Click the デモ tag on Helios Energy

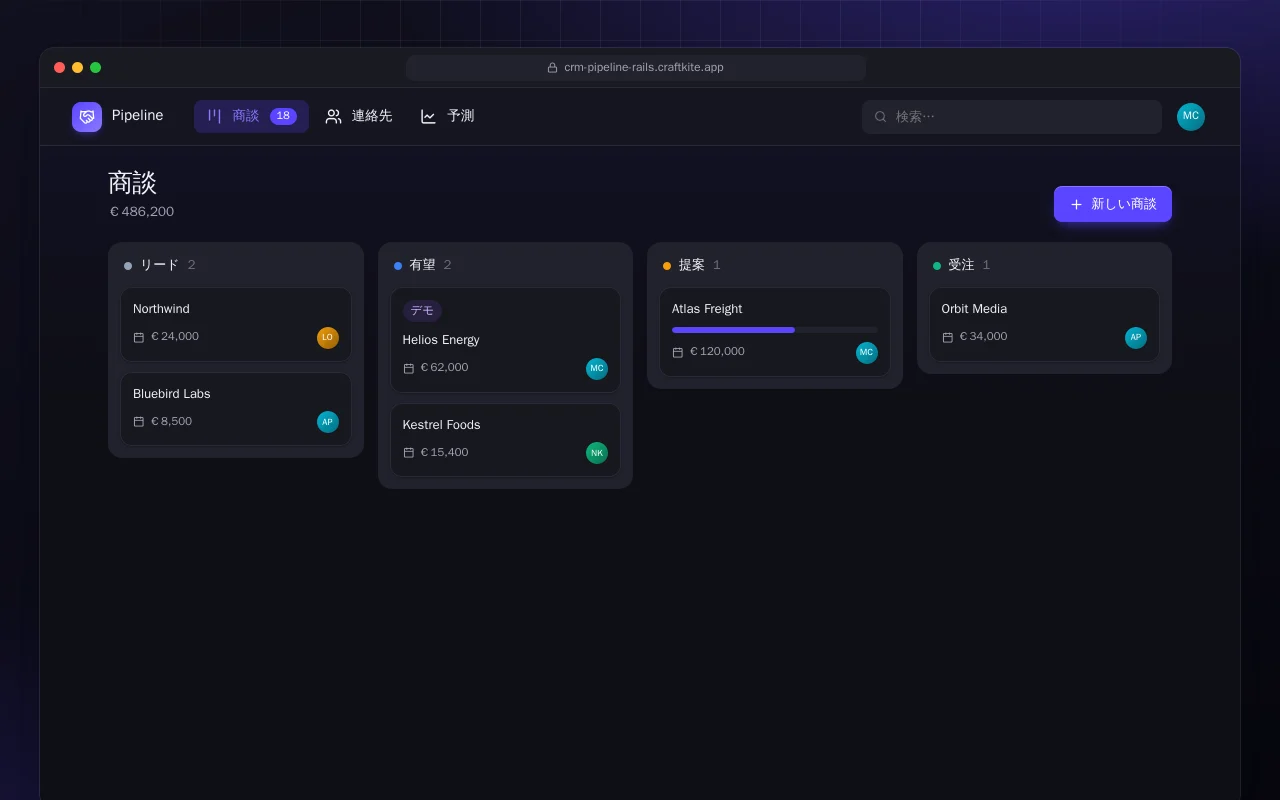422,311
